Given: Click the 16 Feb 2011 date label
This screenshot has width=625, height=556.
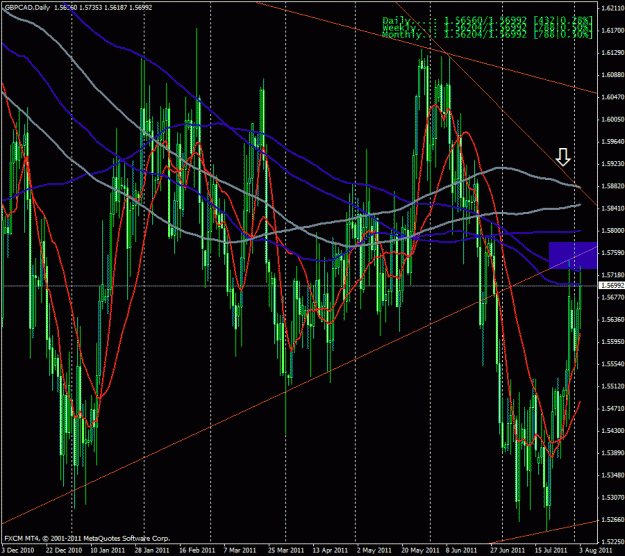Looking at the screenshot, I should [x=197, y=550].
